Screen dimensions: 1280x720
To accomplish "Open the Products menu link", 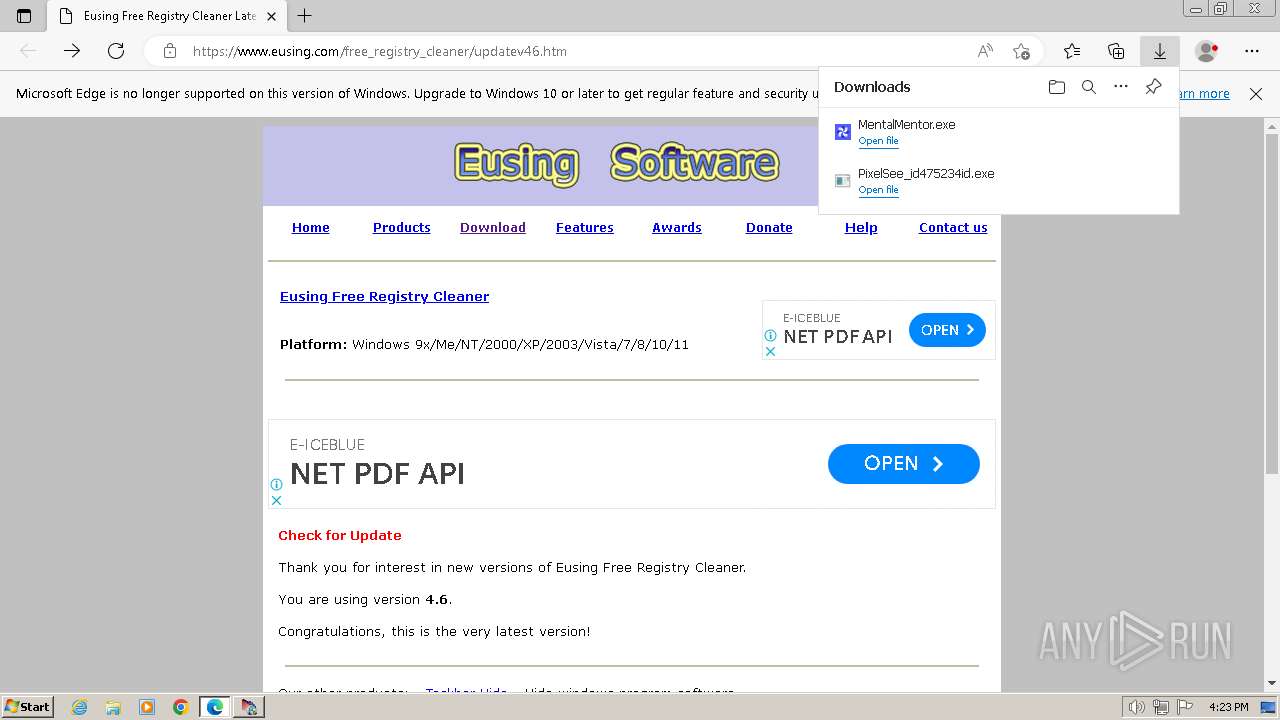I will click(402, 228).
